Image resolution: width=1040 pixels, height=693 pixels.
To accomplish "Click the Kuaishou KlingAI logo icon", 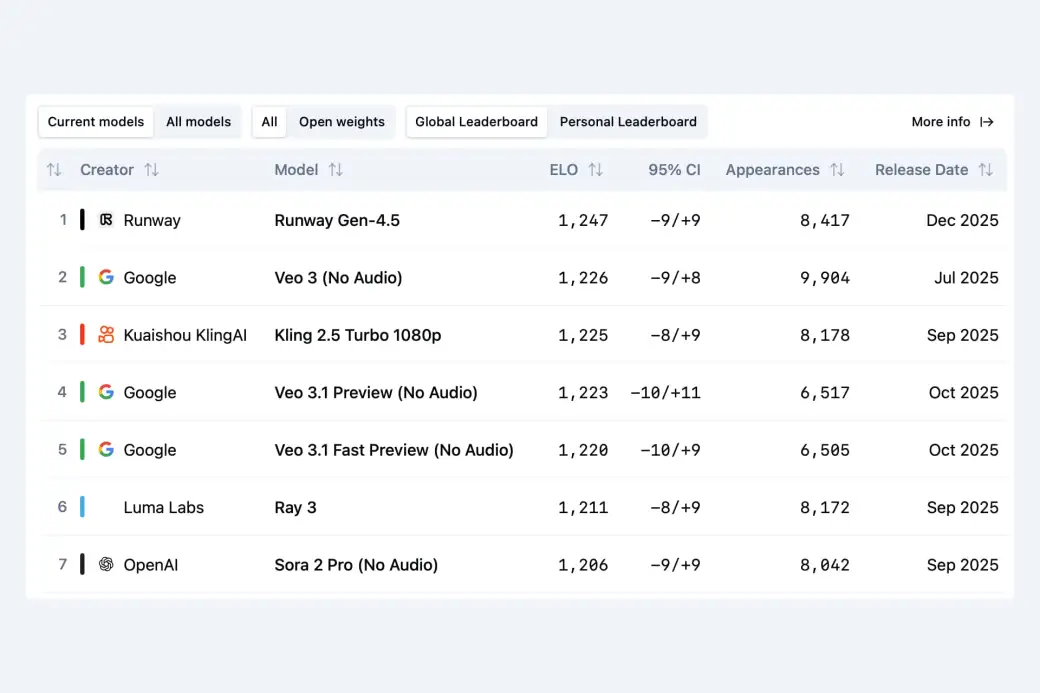I will tap(106, 335).
